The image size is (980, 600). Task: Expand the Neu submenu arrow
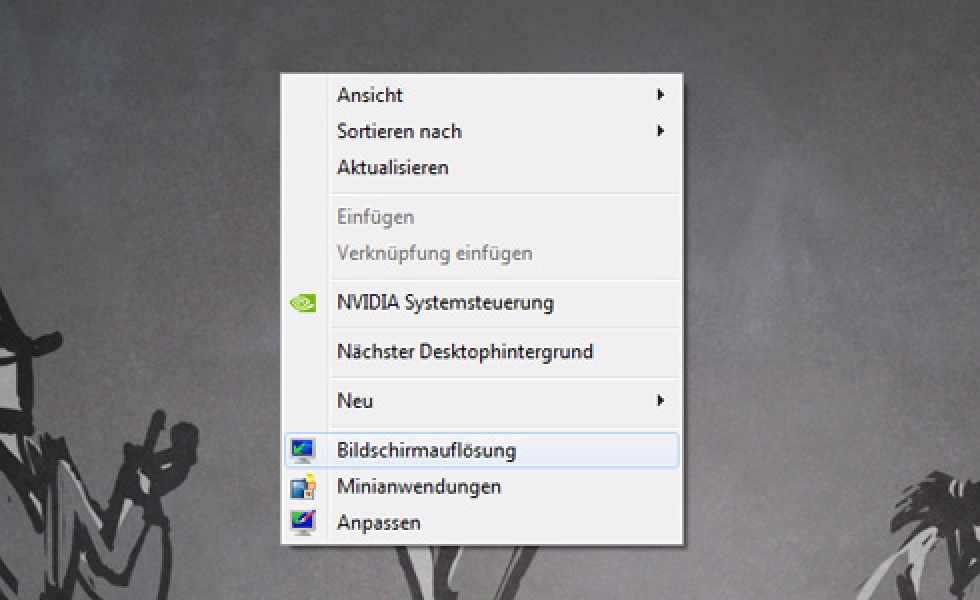(x=660, y=401)
